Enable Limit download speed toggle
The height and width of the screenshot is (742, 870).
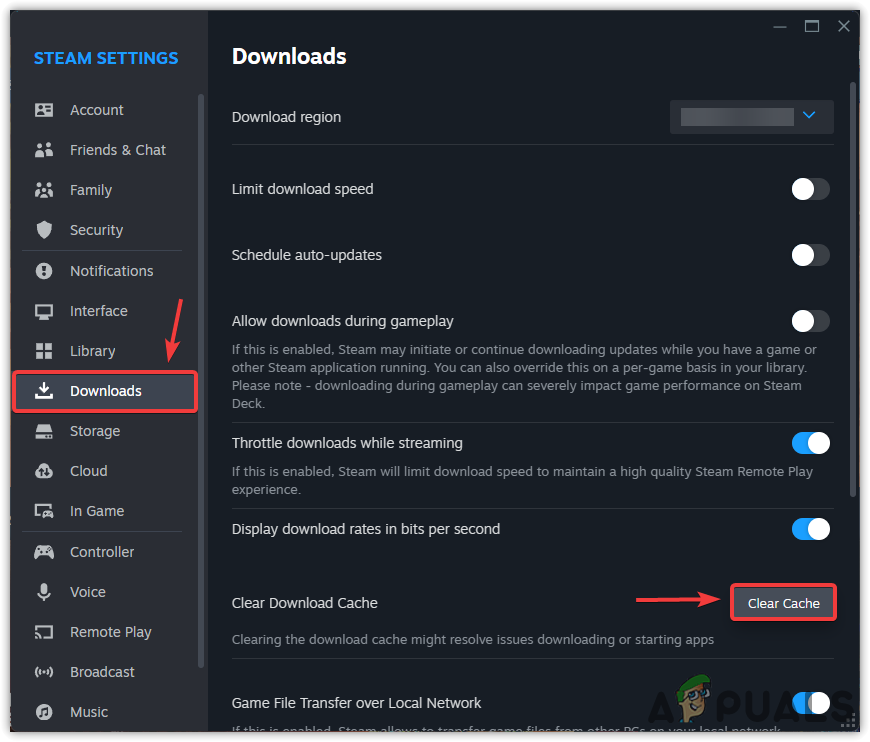click(x=810, y=189)
